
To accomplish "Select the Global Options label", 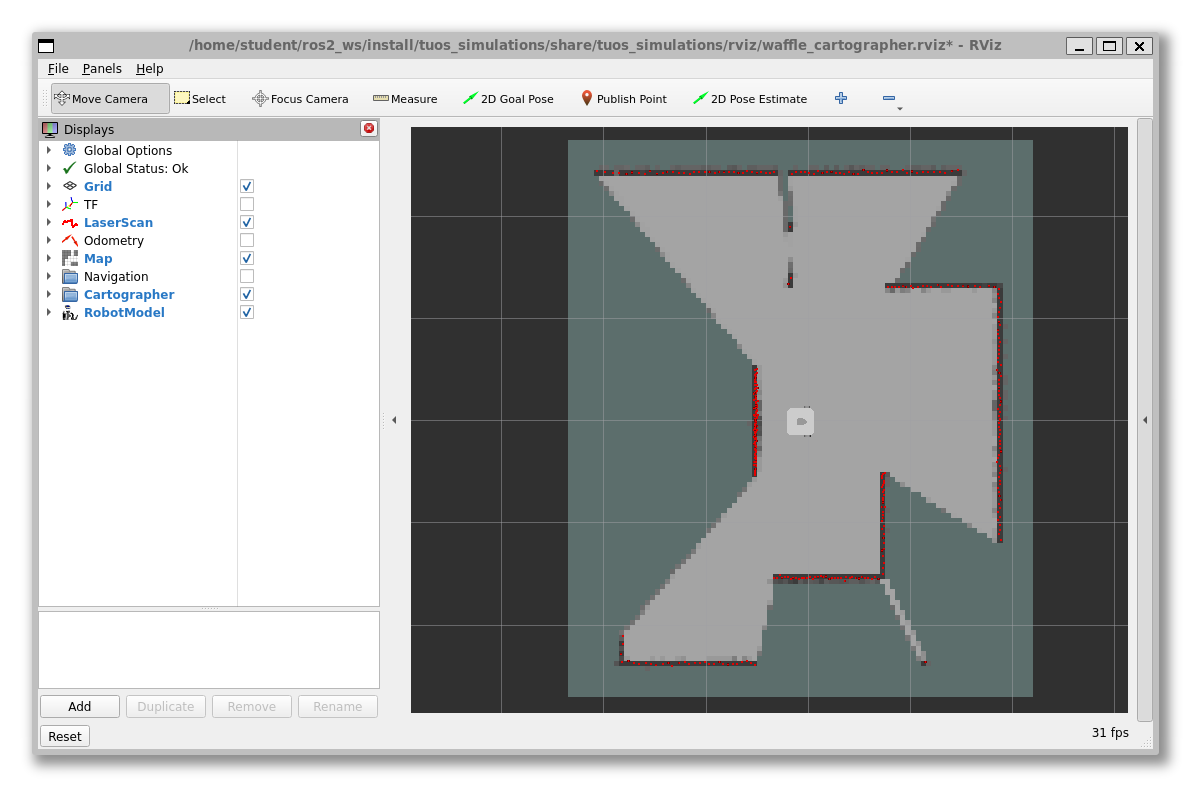I will point(128,150).
